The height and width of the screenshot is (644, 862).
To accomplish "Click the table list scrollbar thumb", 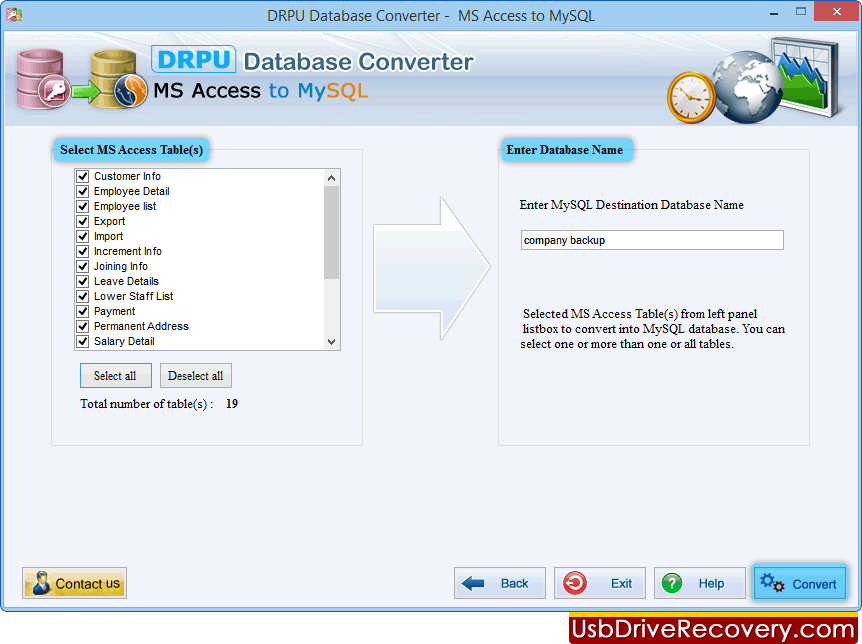I will (331, 233).
